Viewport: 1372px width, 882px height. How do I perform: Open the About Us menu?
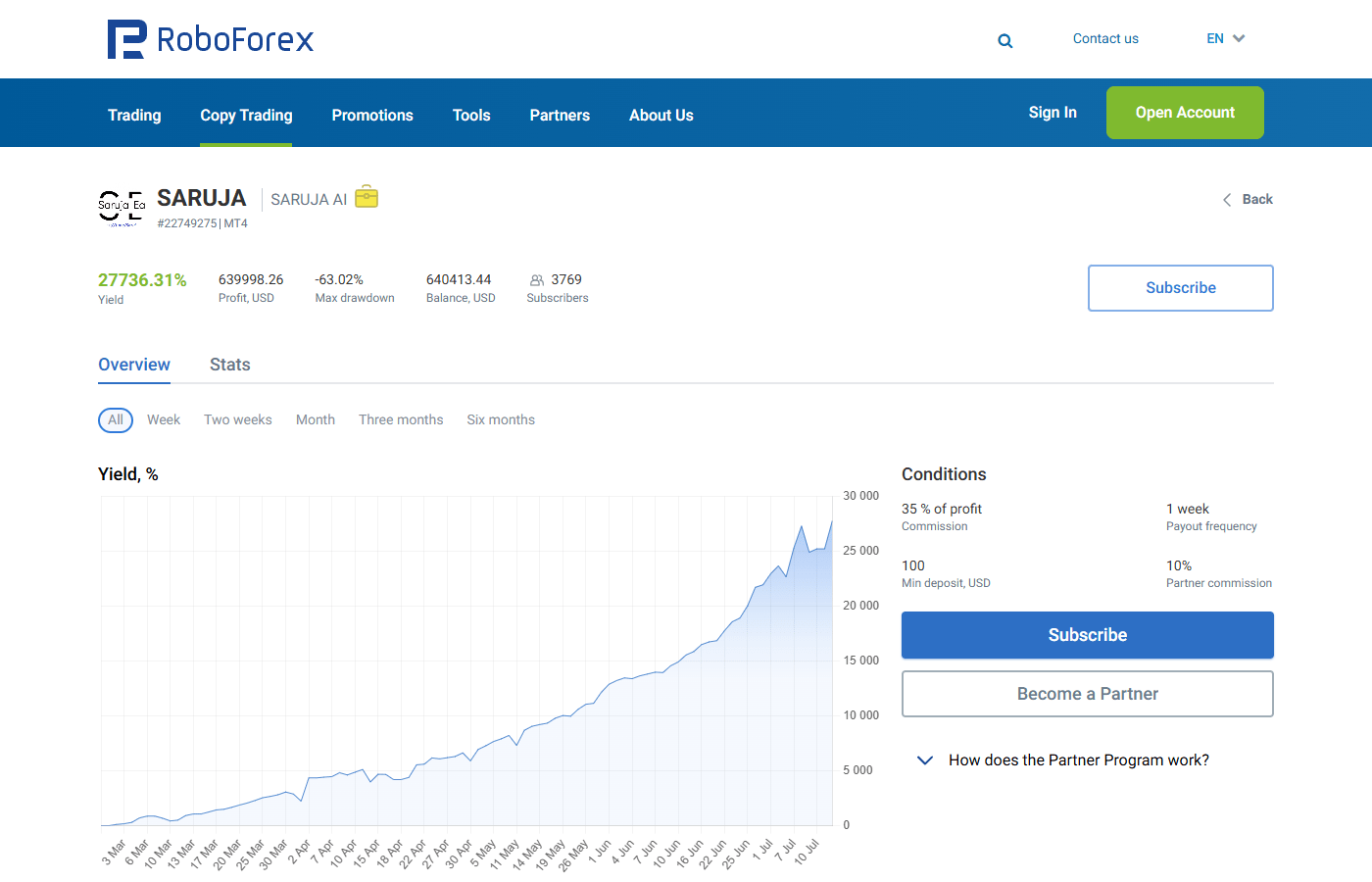tap(661, 115)
